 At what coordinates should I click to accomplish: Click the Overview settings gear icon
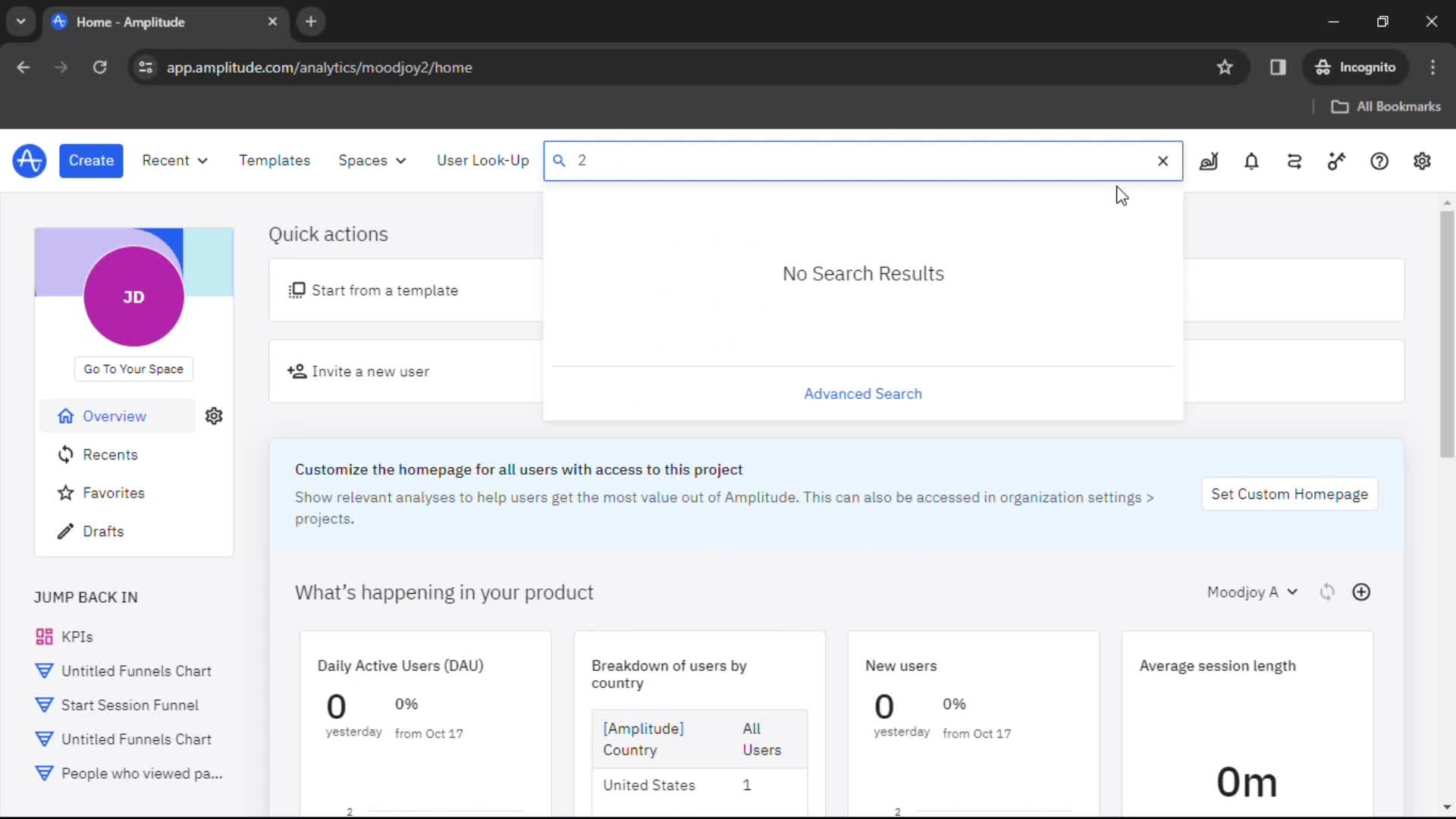click(x=214, y=416)
